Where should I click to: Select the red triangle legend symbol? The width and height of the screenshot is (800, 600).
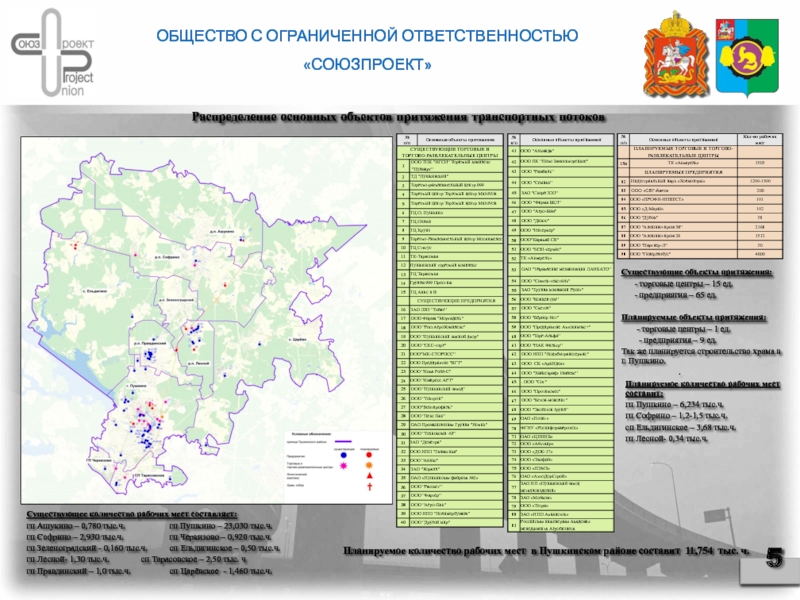coord(369,476)
